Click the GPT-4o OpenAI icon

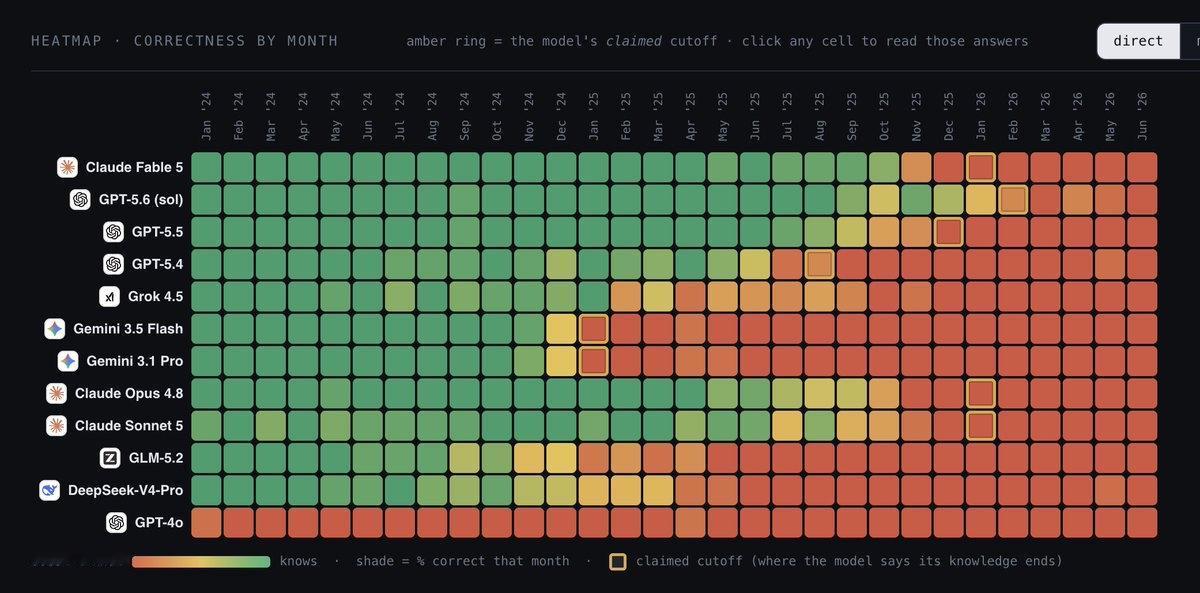point(116,522)
